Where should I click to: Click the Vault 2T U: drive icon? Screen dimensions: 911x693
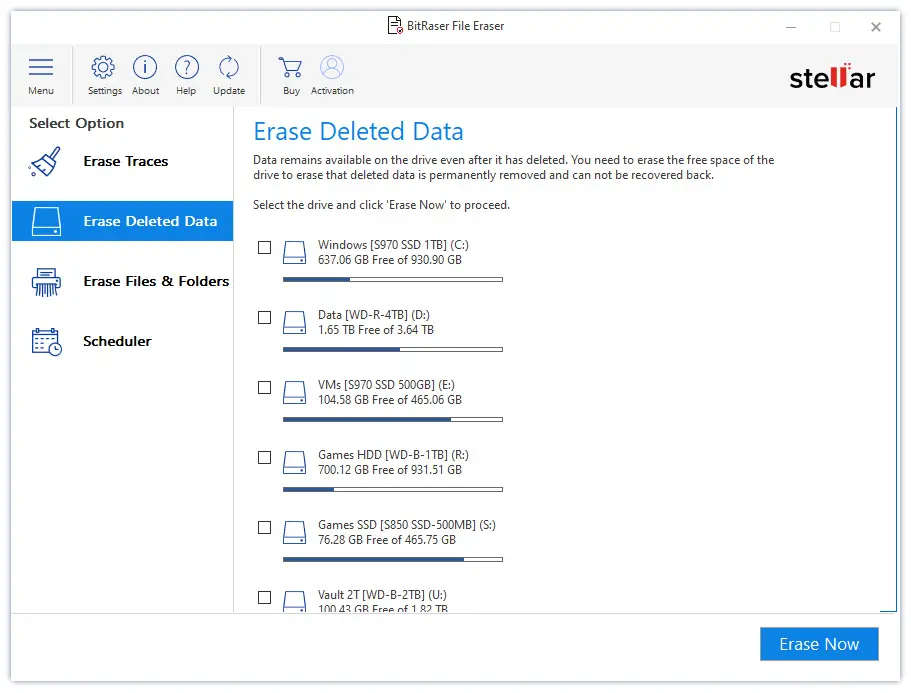point(295,601)
